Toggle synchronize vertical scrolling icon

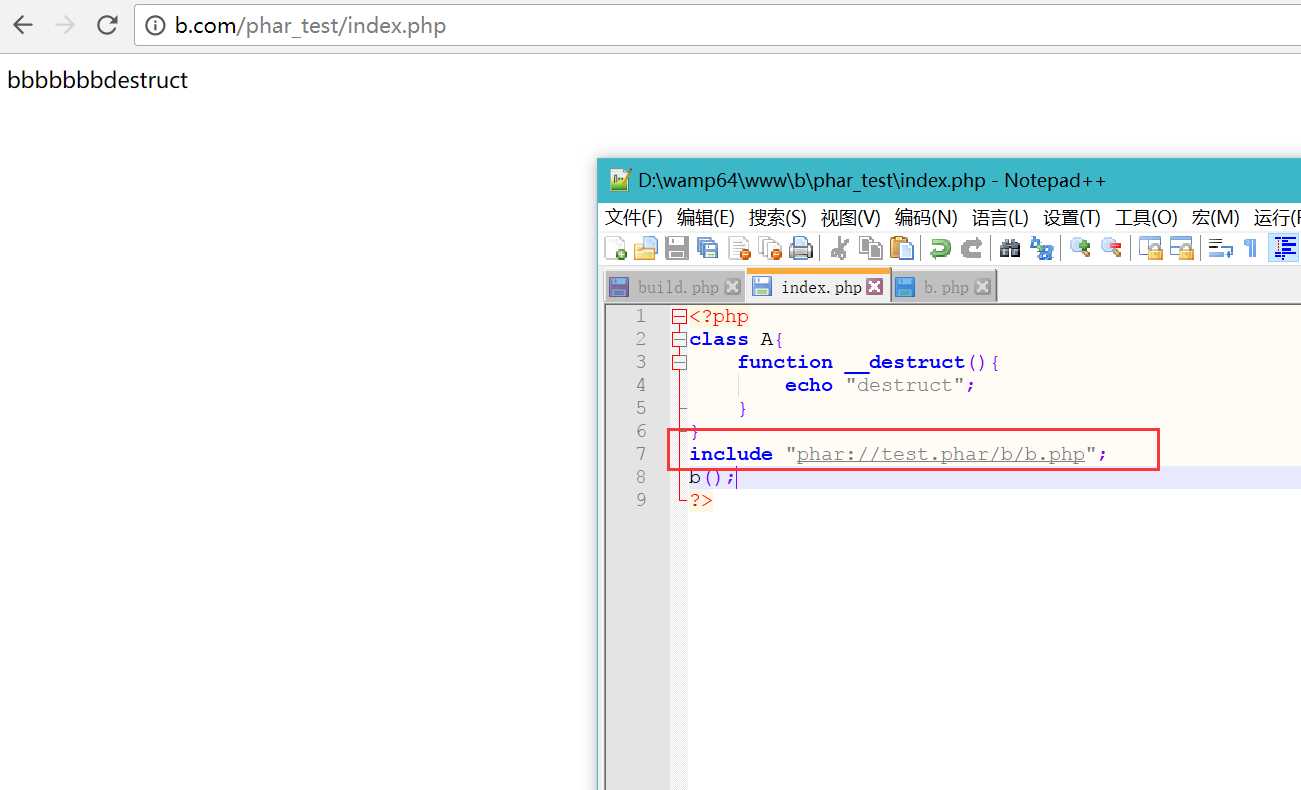[1150, 248]
